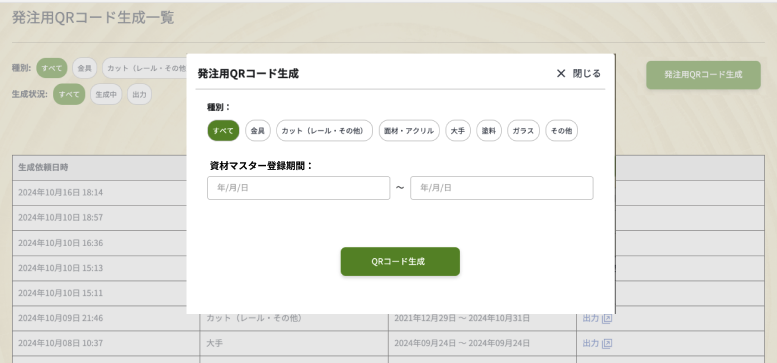Click the end date 年/月/日 field
Viewport: 777px width, 363px height.
501,188
